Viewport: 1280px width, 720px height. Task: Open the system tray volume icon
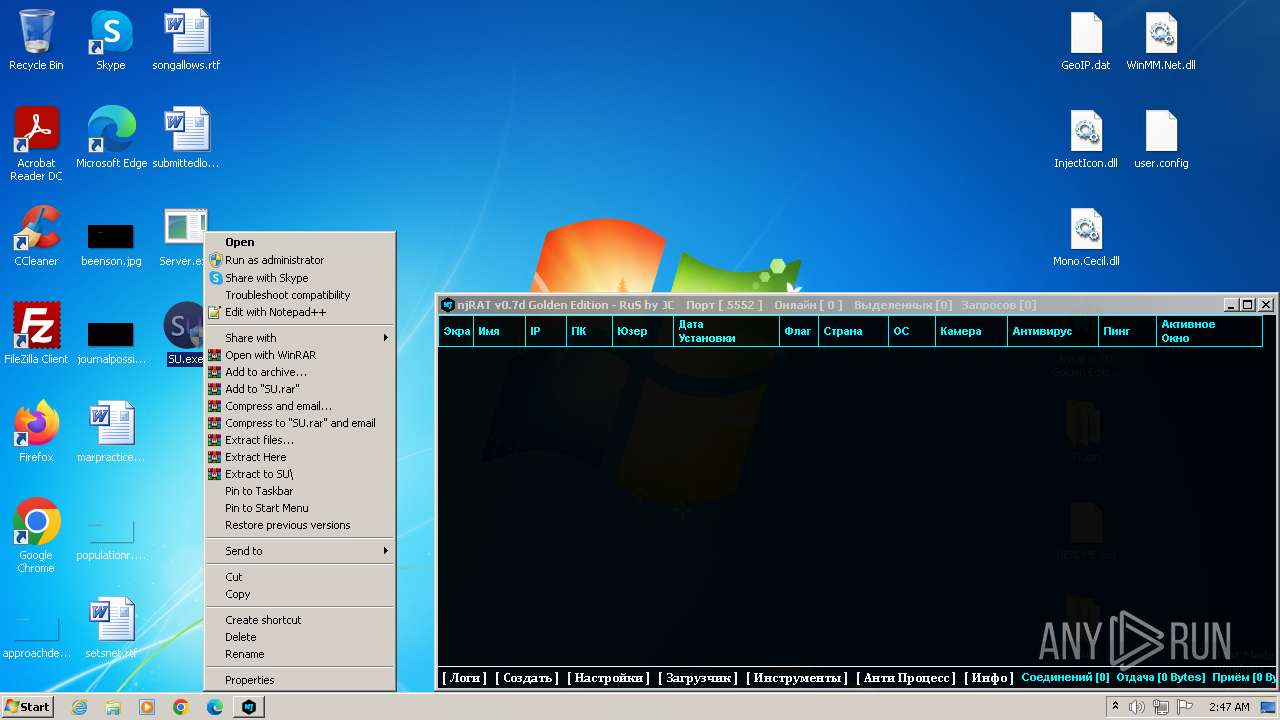pos(1137,707)
